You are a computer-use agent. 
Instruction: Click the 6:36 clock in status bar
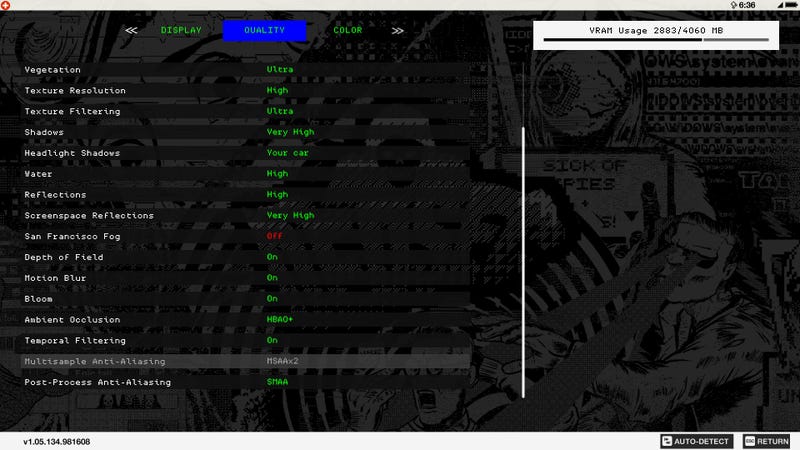pos(747,5)
